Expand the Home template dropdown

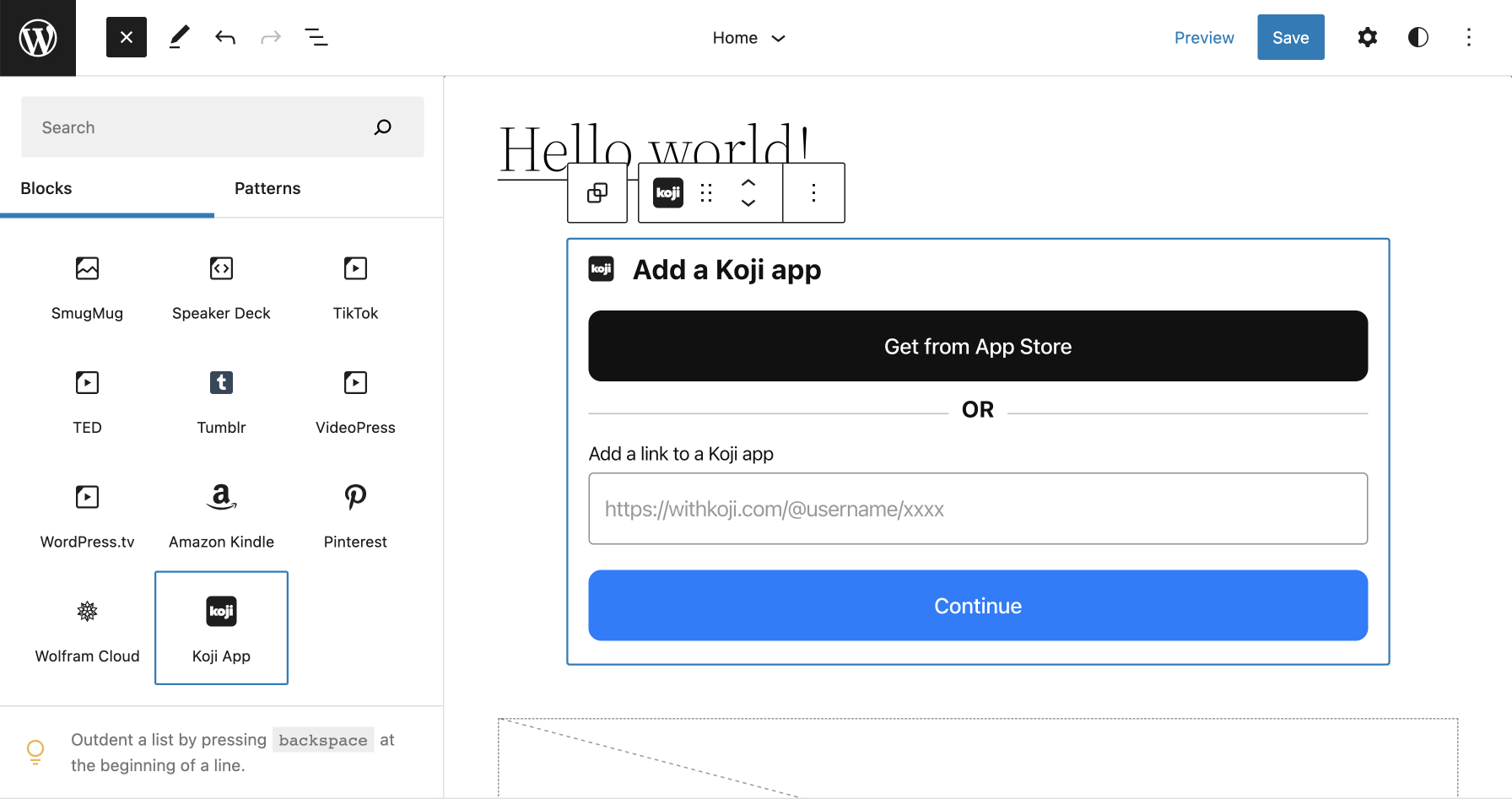click(x=749, y=38)
